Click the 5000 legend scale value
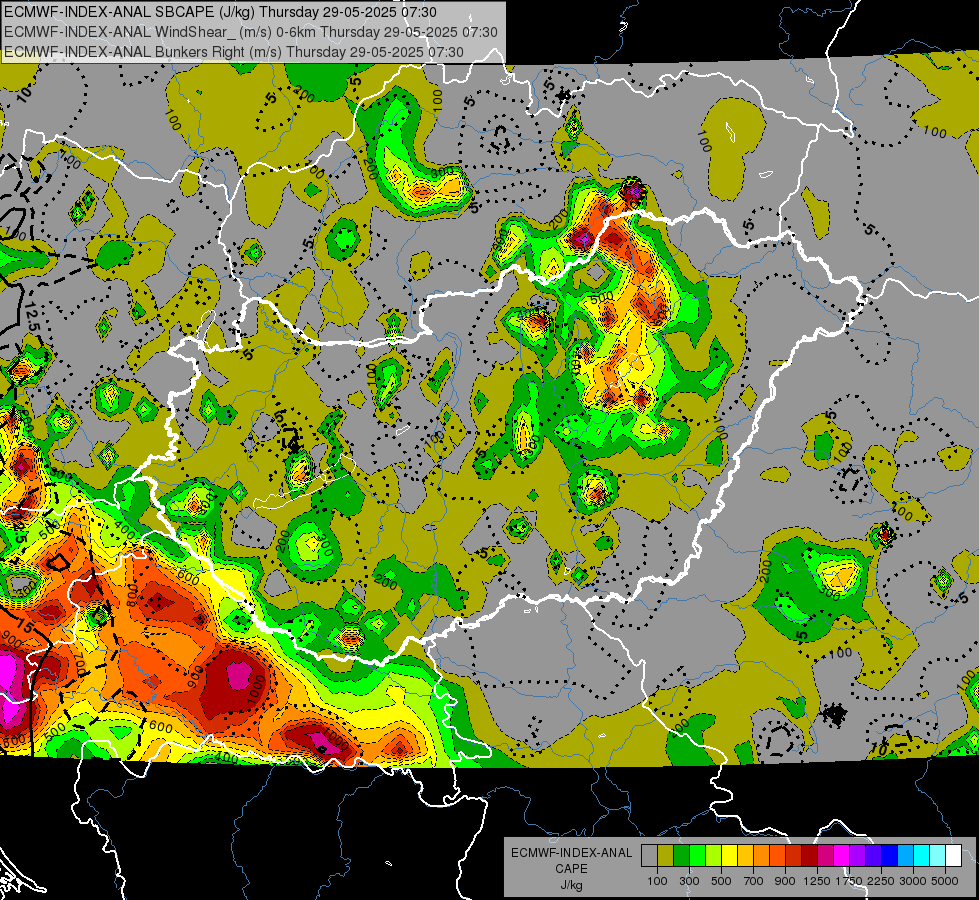Viewport: 979px width, 900px height. tap(945, 881)
